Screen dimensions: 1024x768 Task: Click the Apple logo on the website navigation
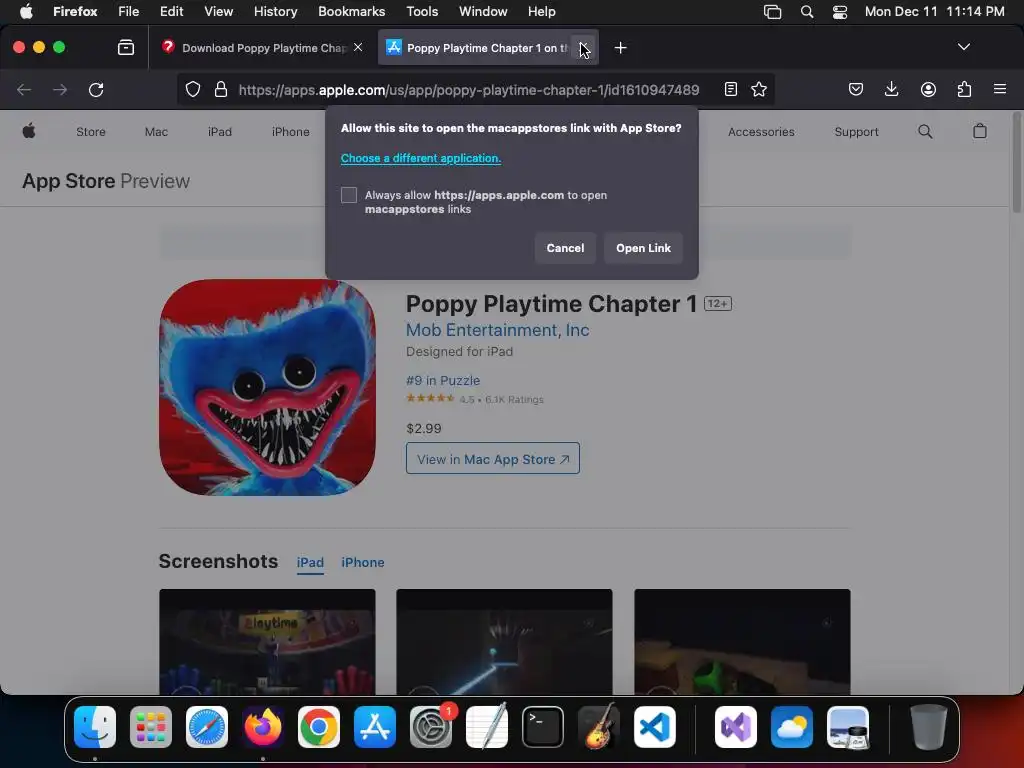coord(29,131)
